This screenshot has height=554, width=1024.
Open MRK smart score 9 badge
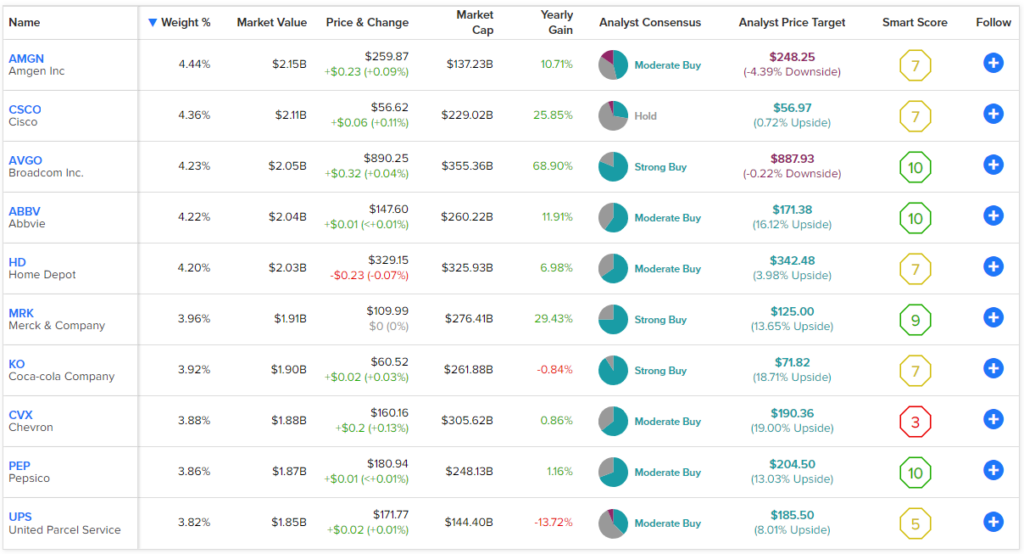coord(915,320)
